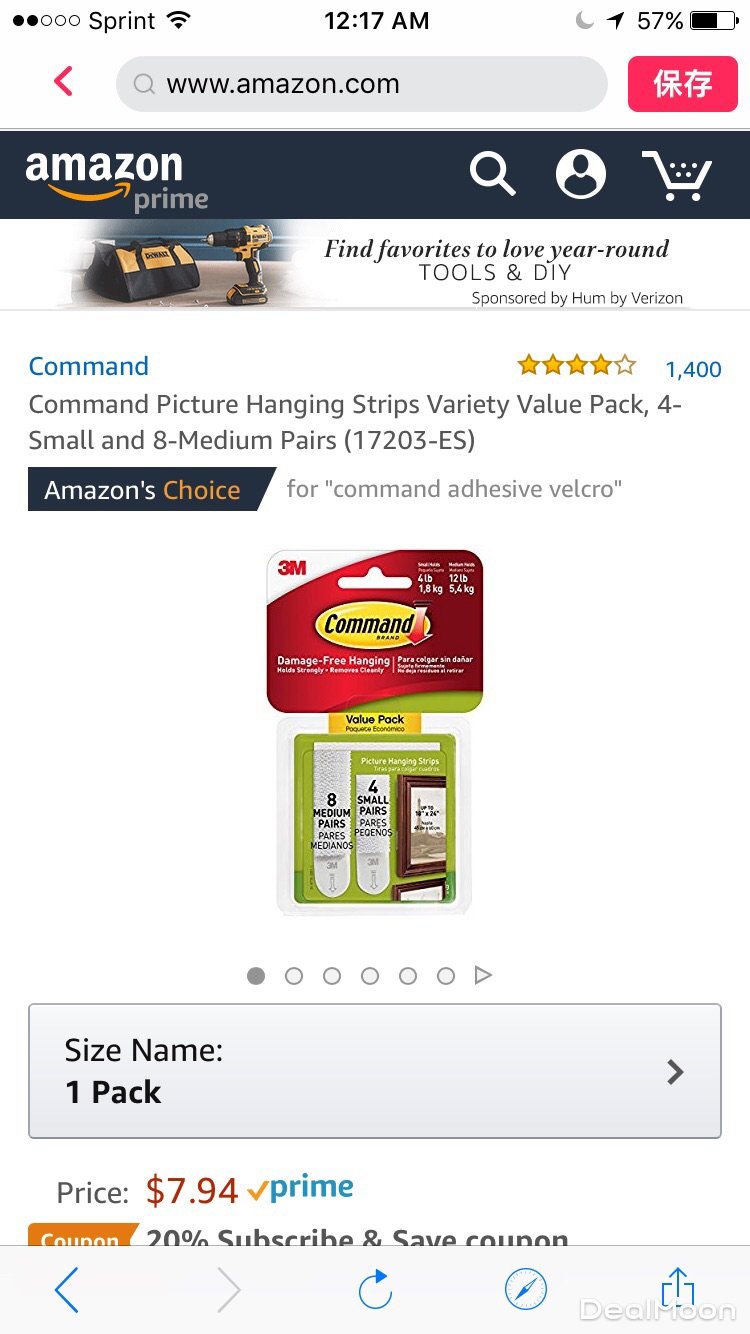Tap the pink back arrow beside address bar
The height and width of the screenshot is (1334, 750).
(64, 82)
